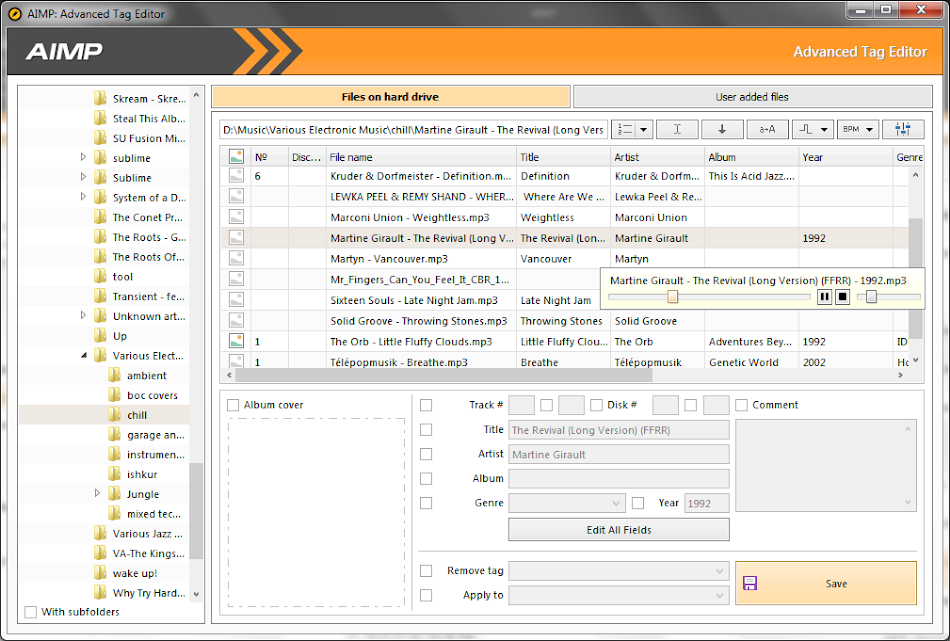
Task: Click the preview volume slider thumb
Action: [x=871, y=297]
